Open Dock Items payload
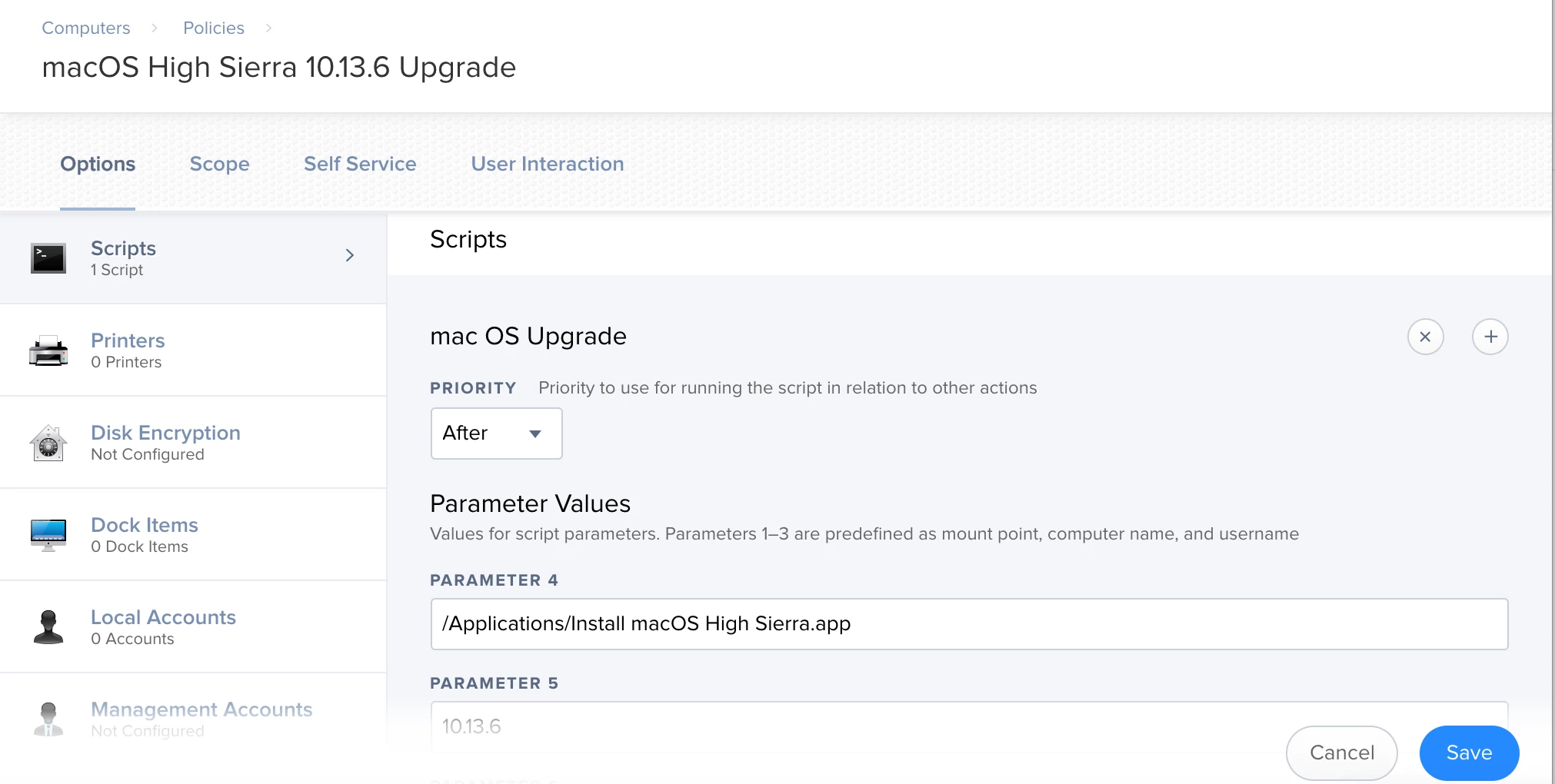Viewport: 1555px width, 784px height. pos(193,535)
